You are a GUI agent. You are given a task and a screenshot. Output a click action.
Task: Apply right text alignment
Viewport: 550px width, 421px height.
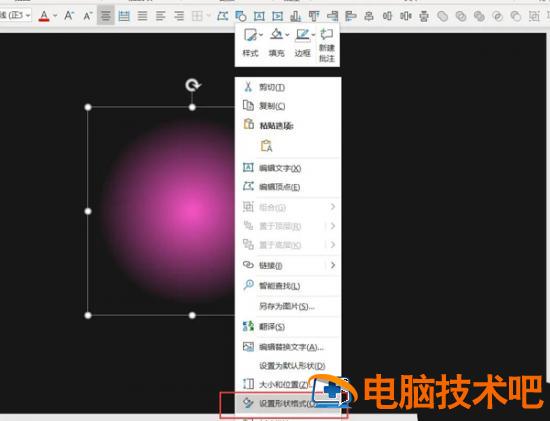pos(179,16)
